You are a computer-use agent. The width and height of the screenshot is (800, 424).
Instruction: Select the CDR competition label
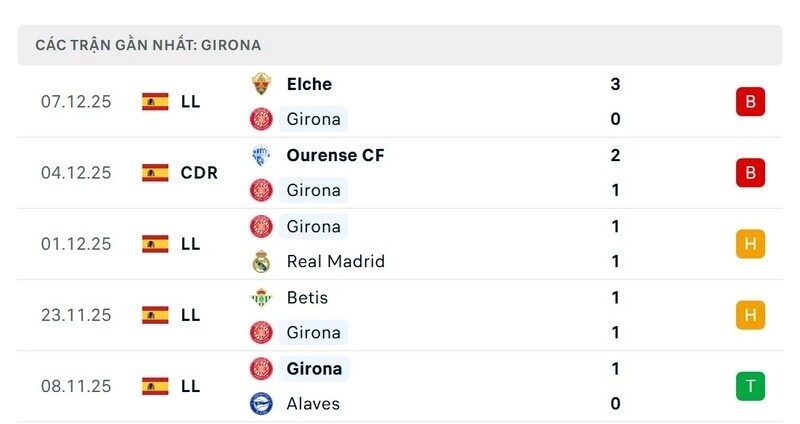pyautogui.click(x=199, y=173)
